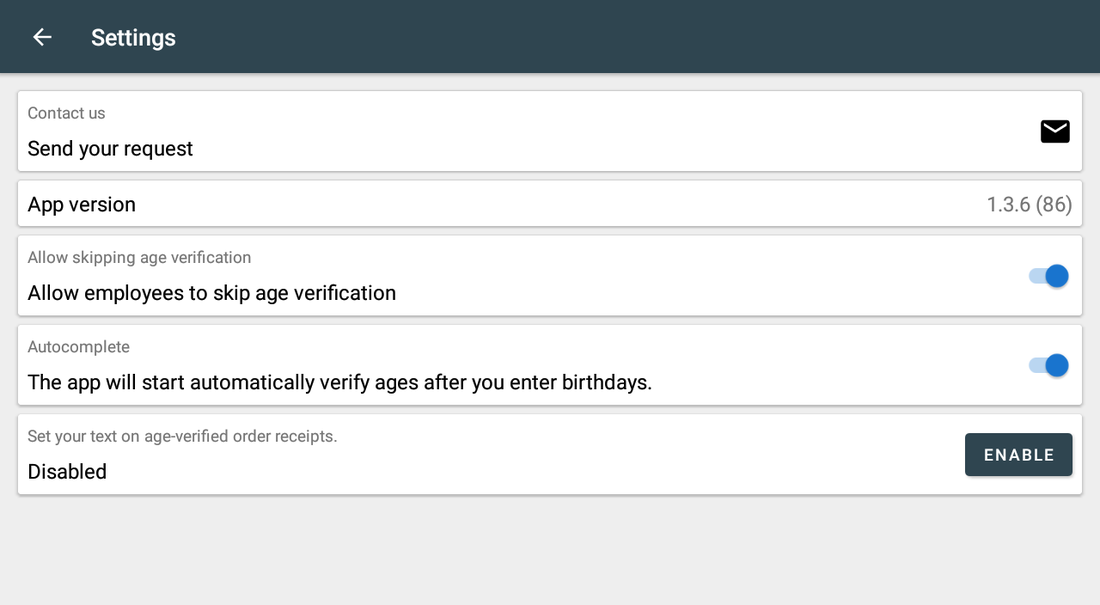The height and width of the screenshot is (605, 1100).
Task: Click blank middle of App version row
Action: pyautogui.click(x=561, y=204)
